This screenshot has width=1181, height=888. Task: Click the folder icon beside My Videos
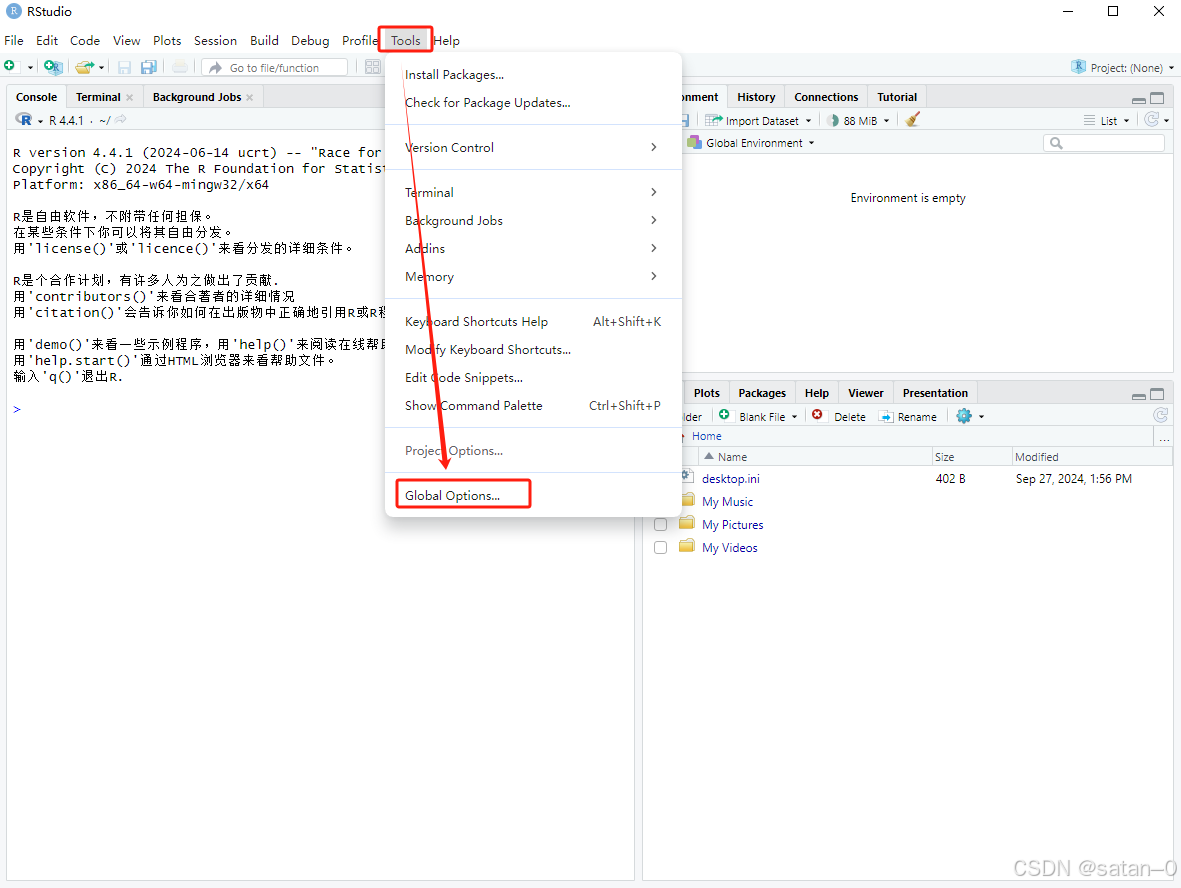coord(686,546)
